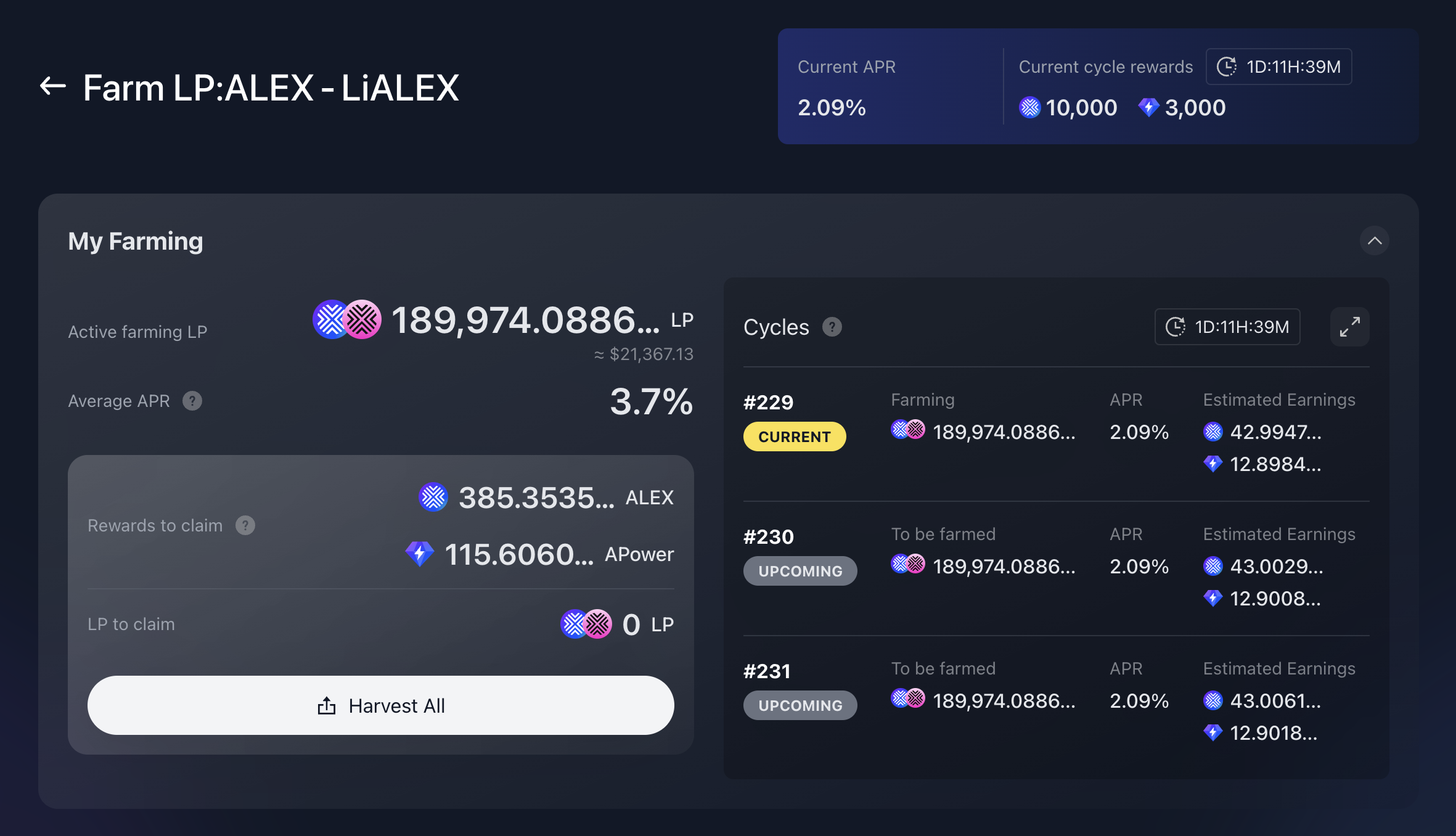Expand the Cycles list to full view

(1349, 327)
